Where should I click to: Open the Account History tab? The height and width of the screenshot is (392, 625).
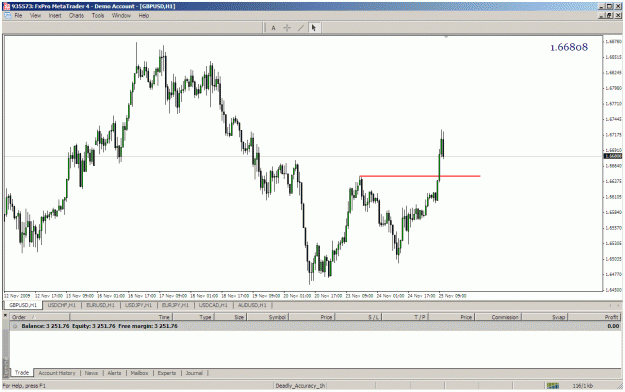pos(57,373)
